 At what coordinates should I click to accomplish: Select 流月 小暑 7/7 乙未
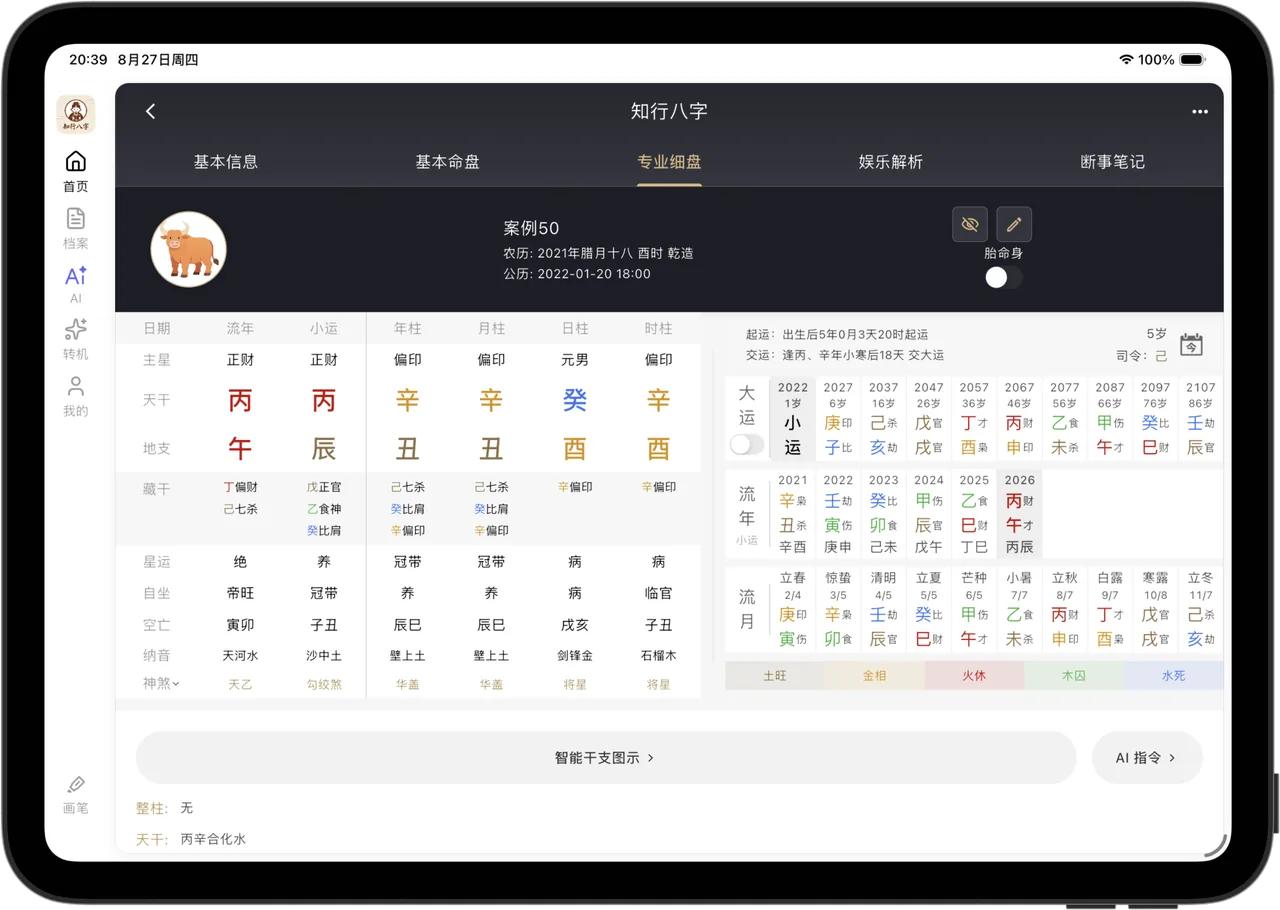tap(1020, 610)
